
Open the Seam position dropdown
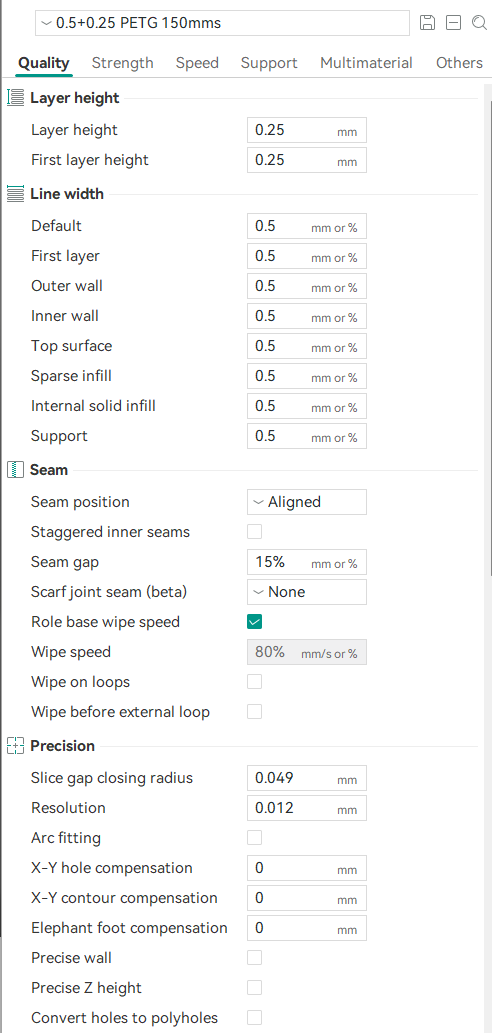tap(307, 502)
